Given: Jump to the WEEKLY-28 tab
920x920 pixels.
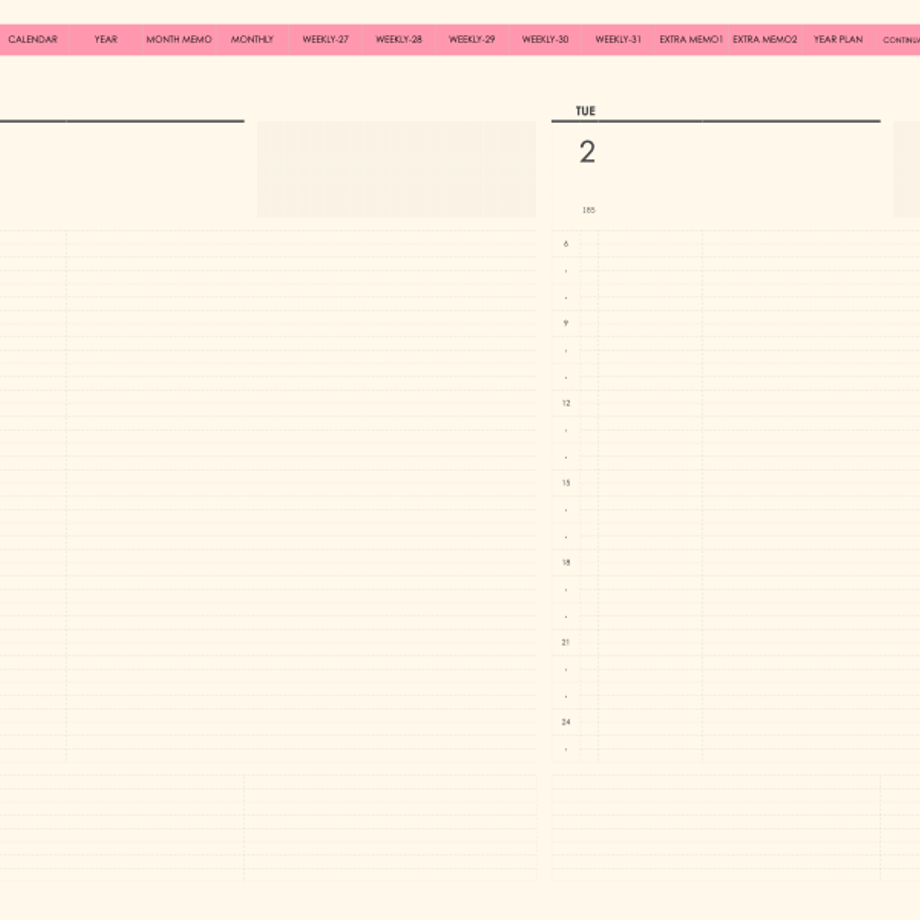Looking at the screenshot, I should click(x=399, y=39).
